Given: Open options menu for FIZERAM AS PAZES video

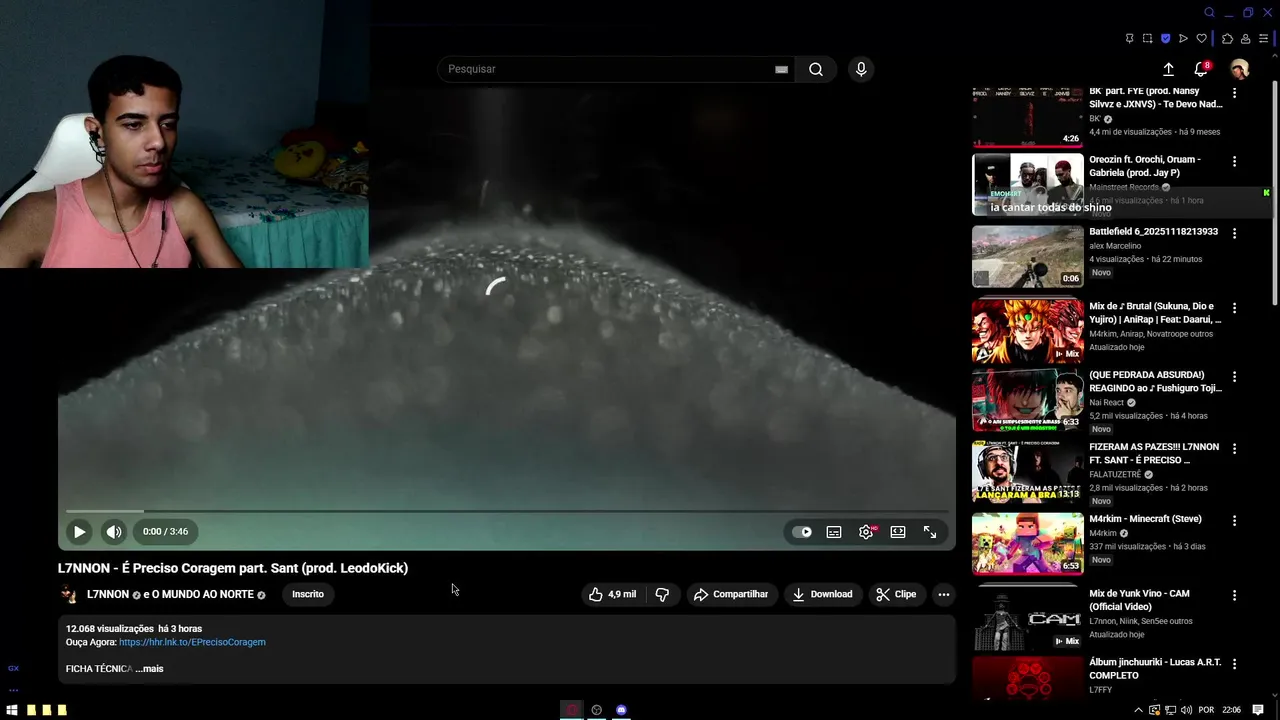Looking at the screenshot, I should click(x=1234, y=449).
